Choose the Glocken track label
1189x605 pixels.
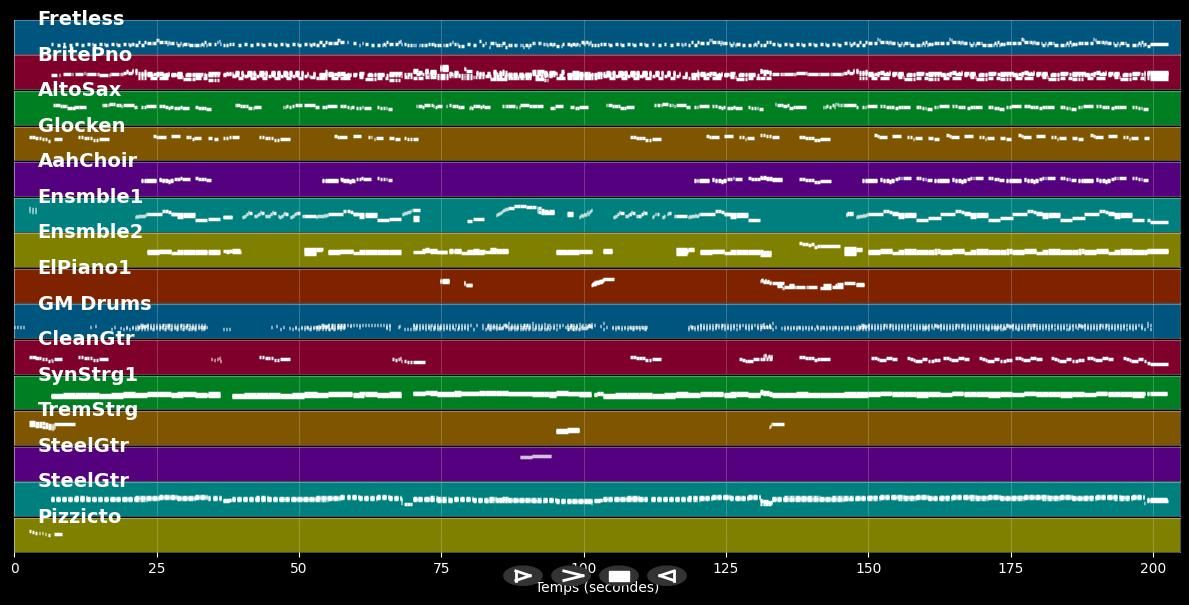(81, 126)
